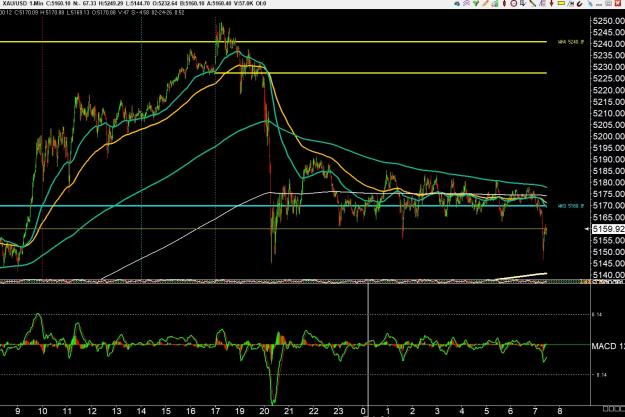Click the MACD indicator label
Viewport: 625px width, 417px height.
click(608, 346)
